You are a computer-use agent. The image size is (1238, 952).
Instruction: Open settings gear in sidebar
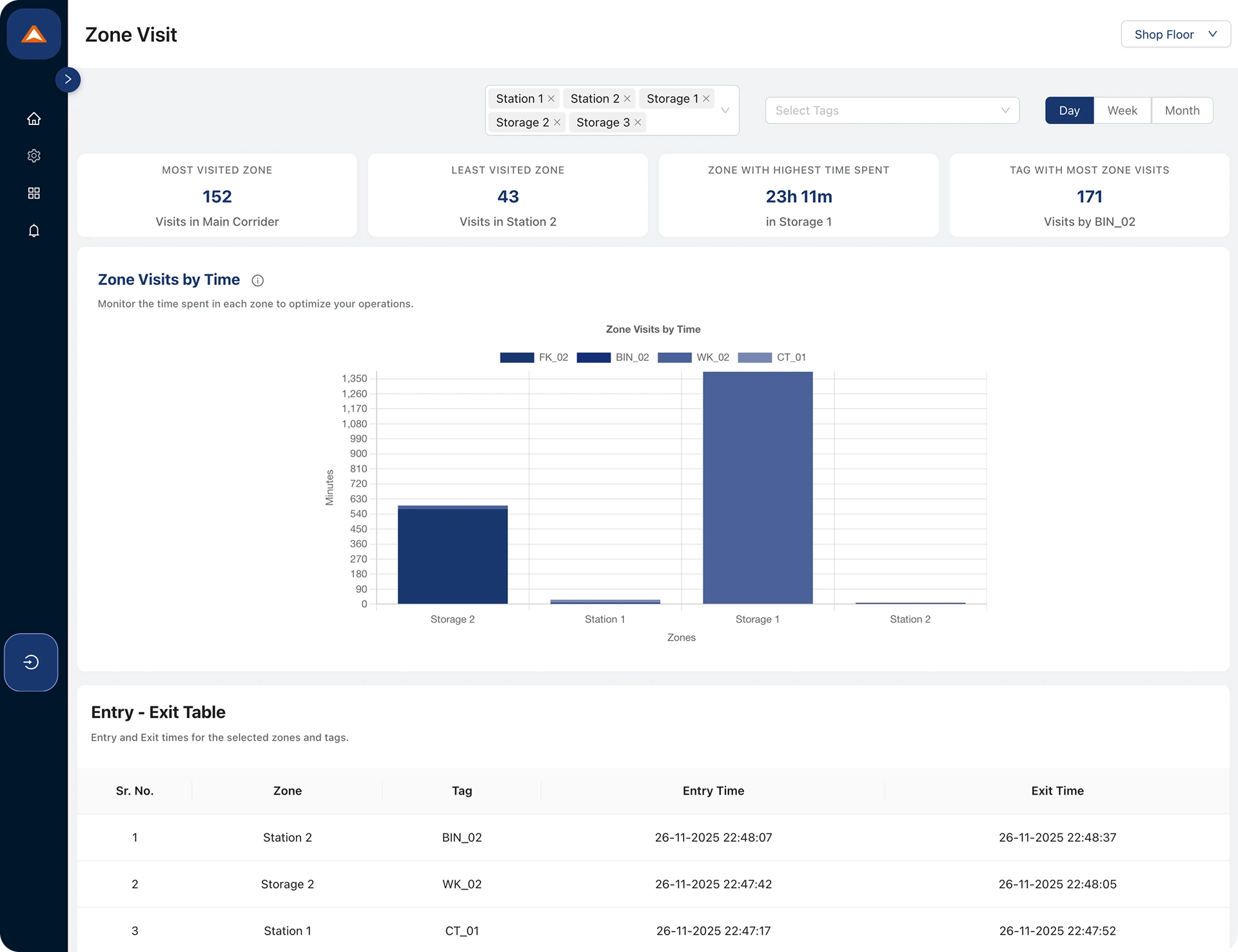click(34, 156)
